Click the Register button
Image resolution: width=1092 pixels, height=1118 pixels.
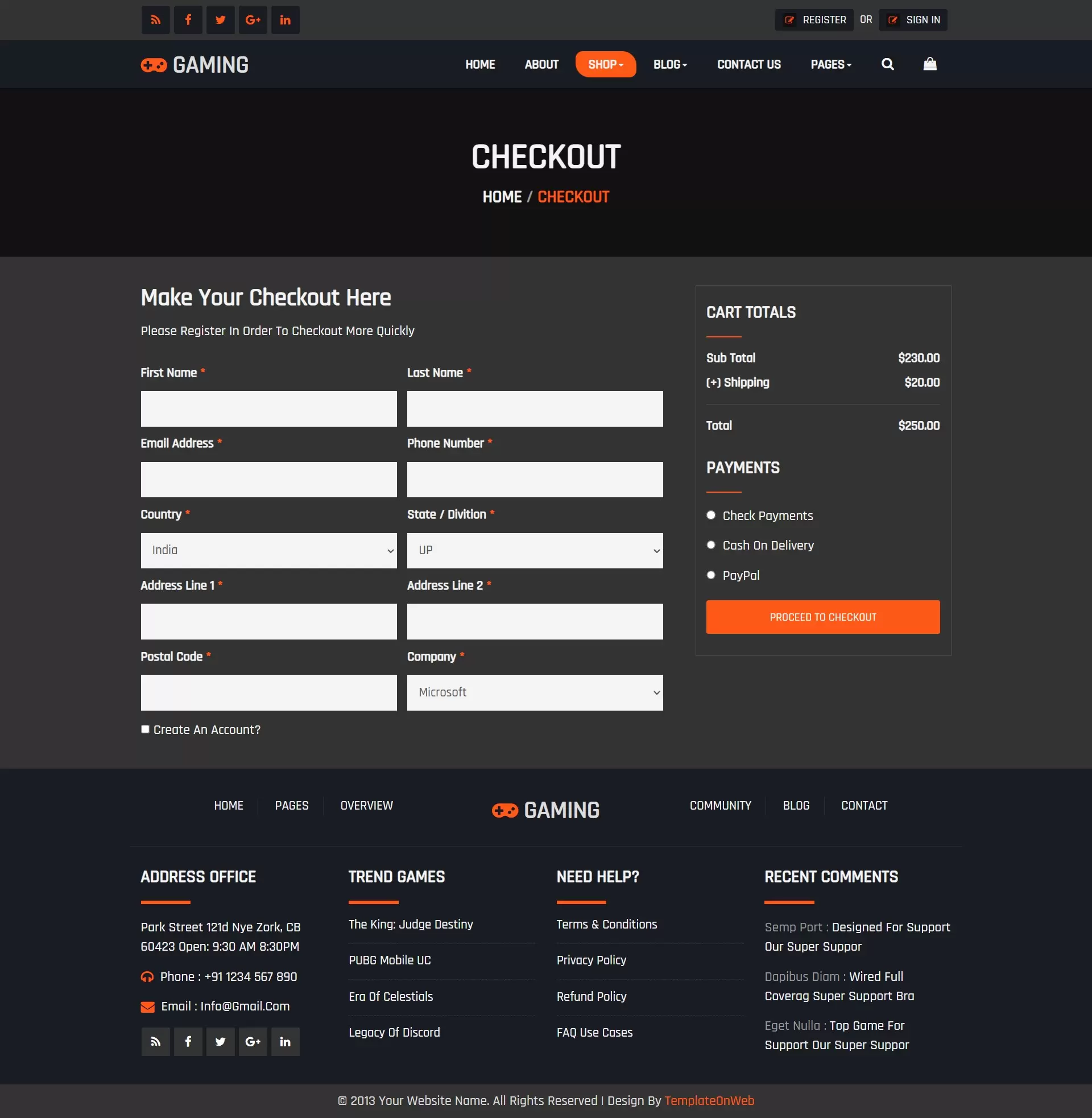tap(814, 20)
